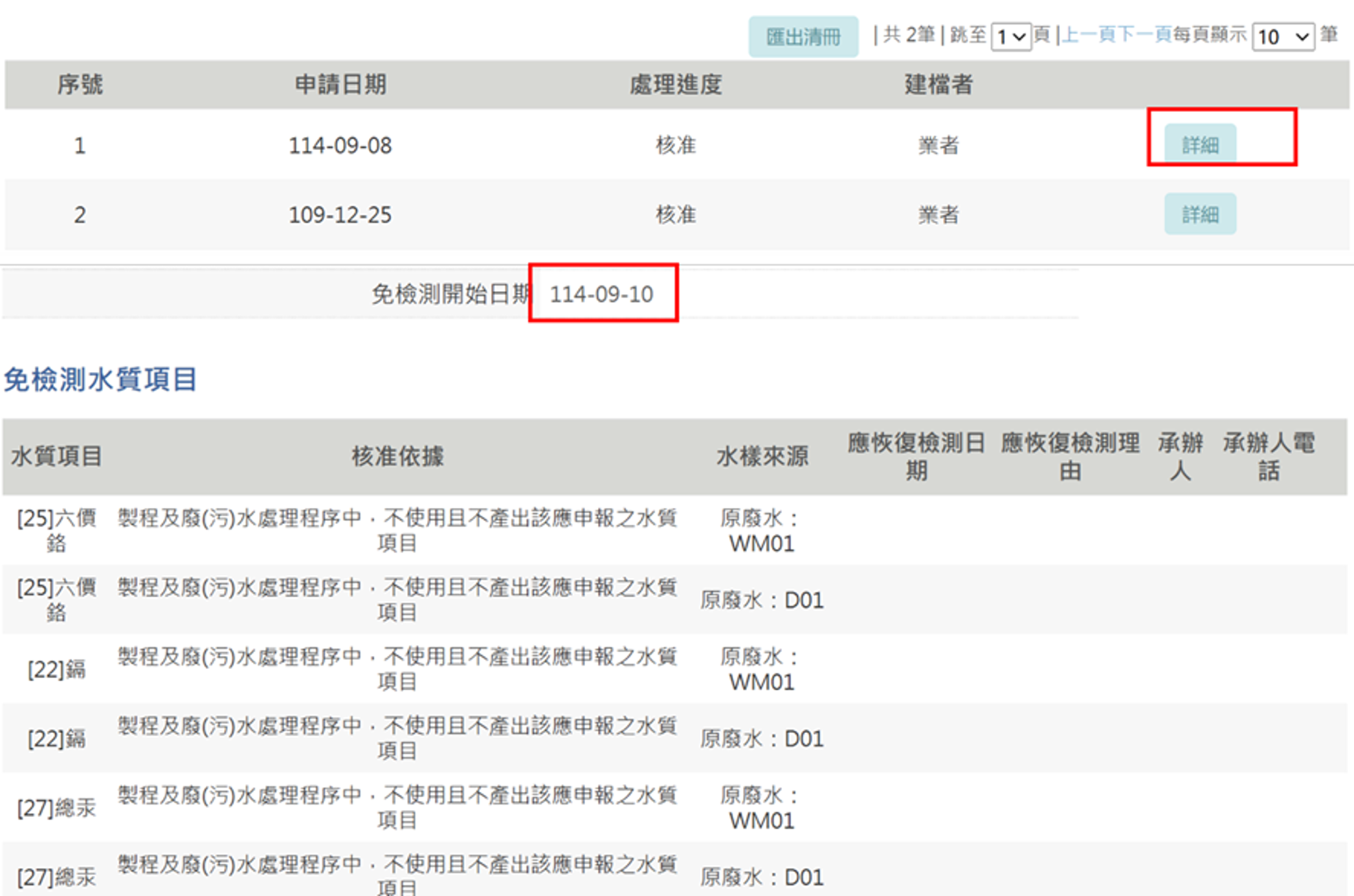Click the 核准依據 column header

397,457
